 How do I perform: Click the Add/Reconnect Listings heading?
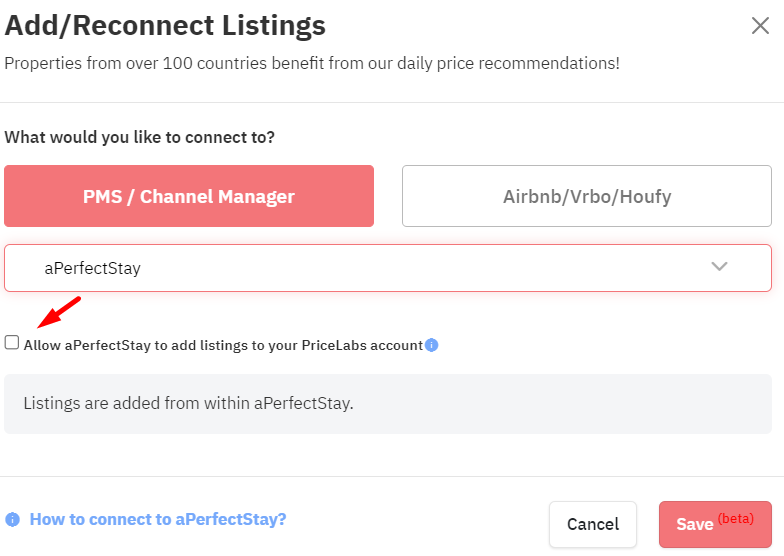click(165, 26)
